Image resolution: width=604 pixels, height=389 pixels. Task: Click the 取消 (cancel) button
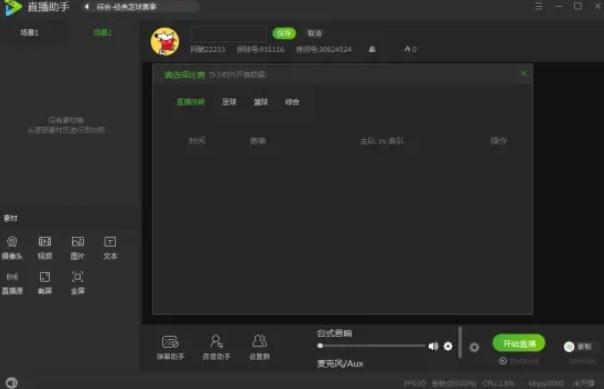[314, 33]
